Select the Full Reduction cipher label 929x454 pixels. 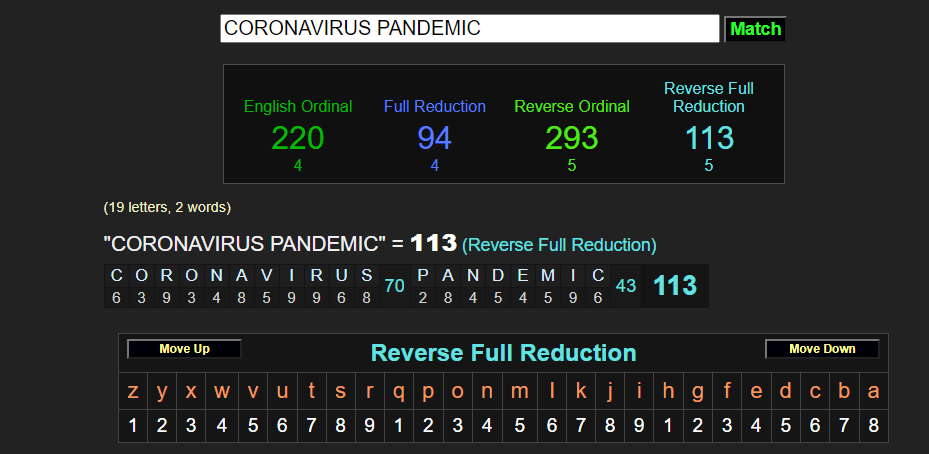coord(435,107)
